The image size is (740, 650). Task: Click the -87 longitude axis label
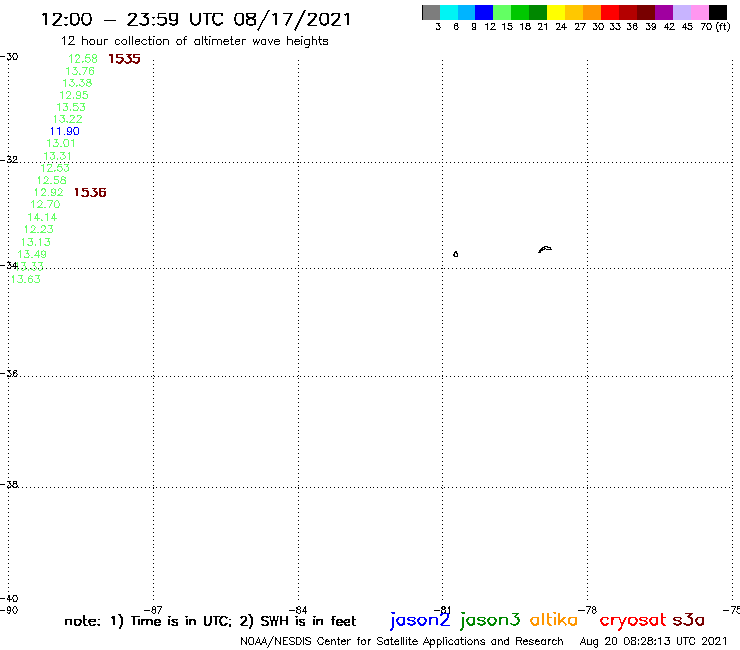(x=153, y=610)
